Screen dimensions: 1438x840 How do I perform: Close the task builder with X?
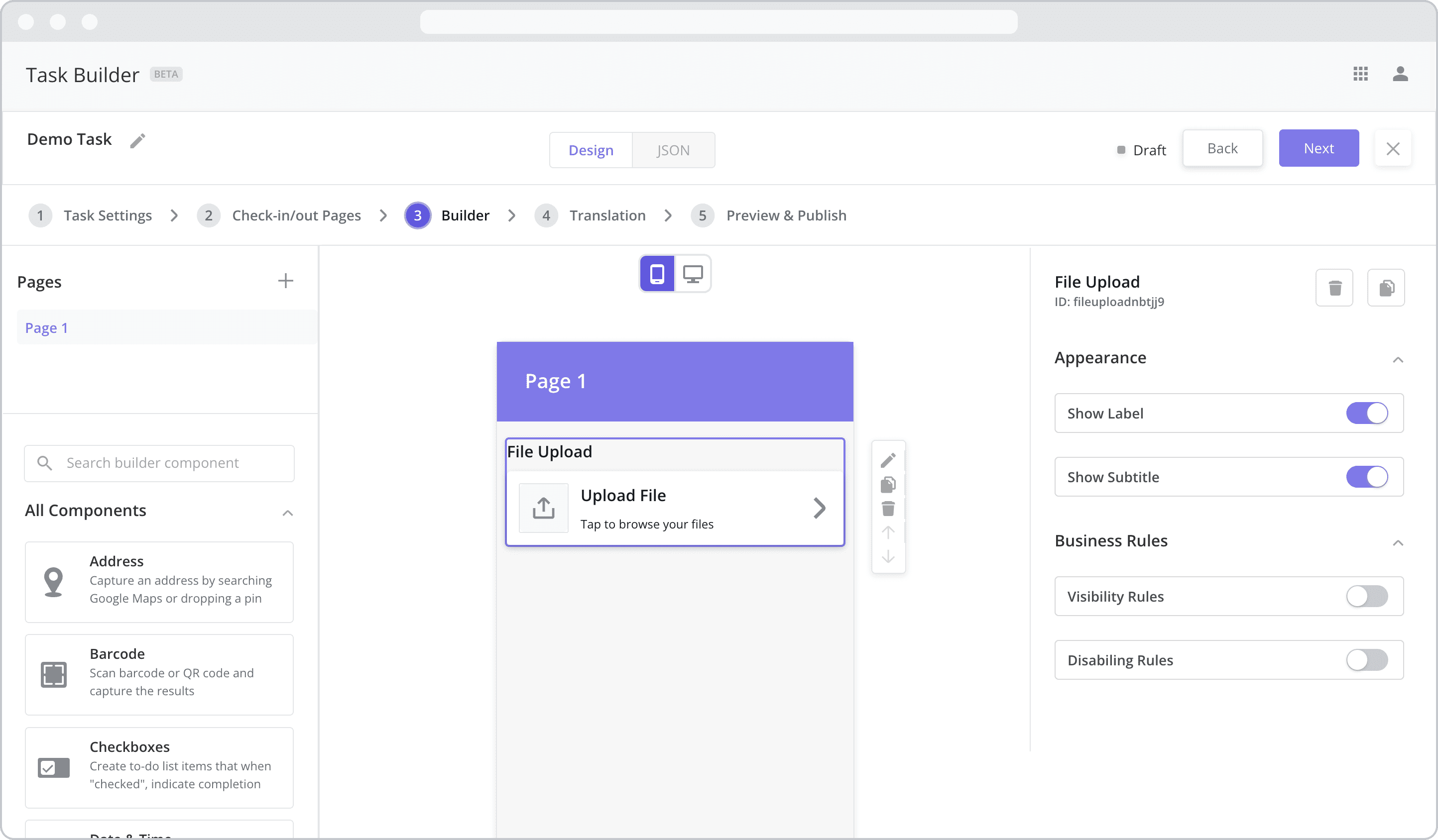(1392, 148)
